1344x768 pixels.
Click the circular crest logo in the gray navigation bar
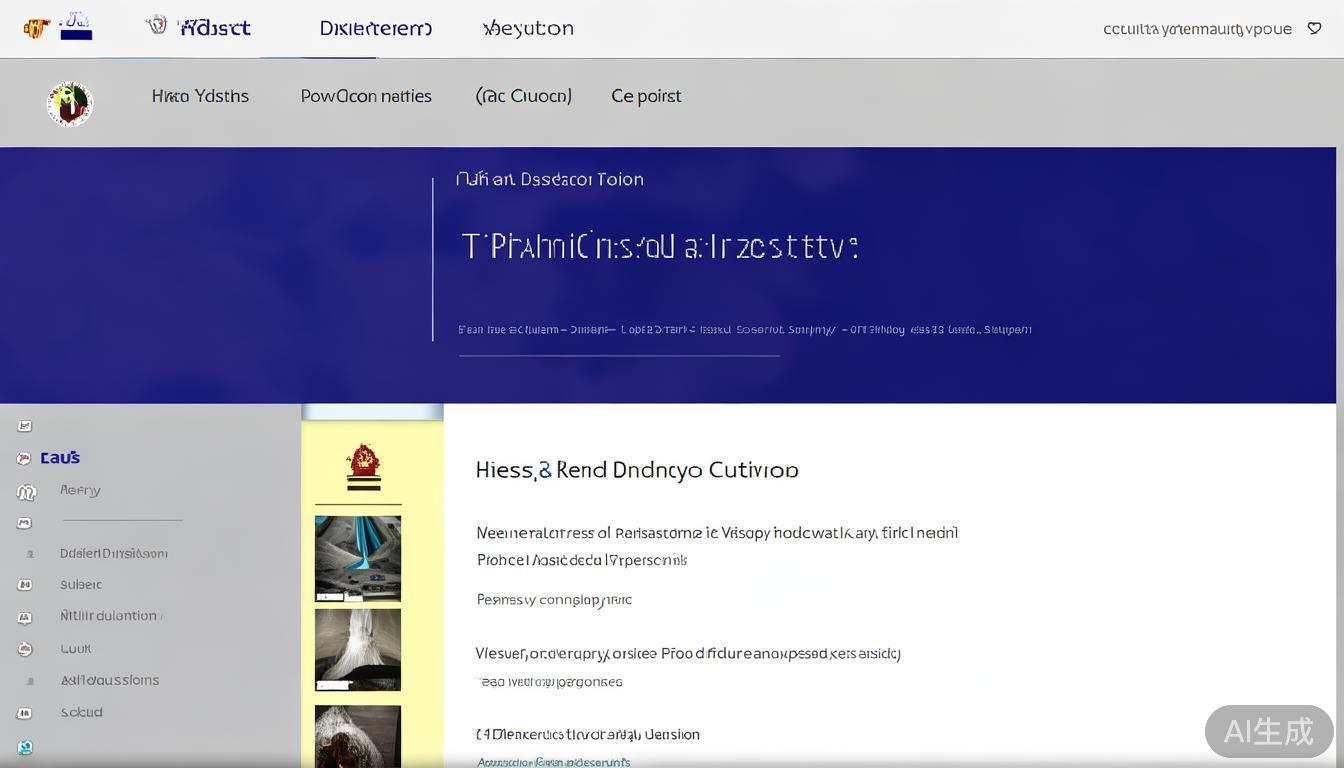tap(70, 104)
